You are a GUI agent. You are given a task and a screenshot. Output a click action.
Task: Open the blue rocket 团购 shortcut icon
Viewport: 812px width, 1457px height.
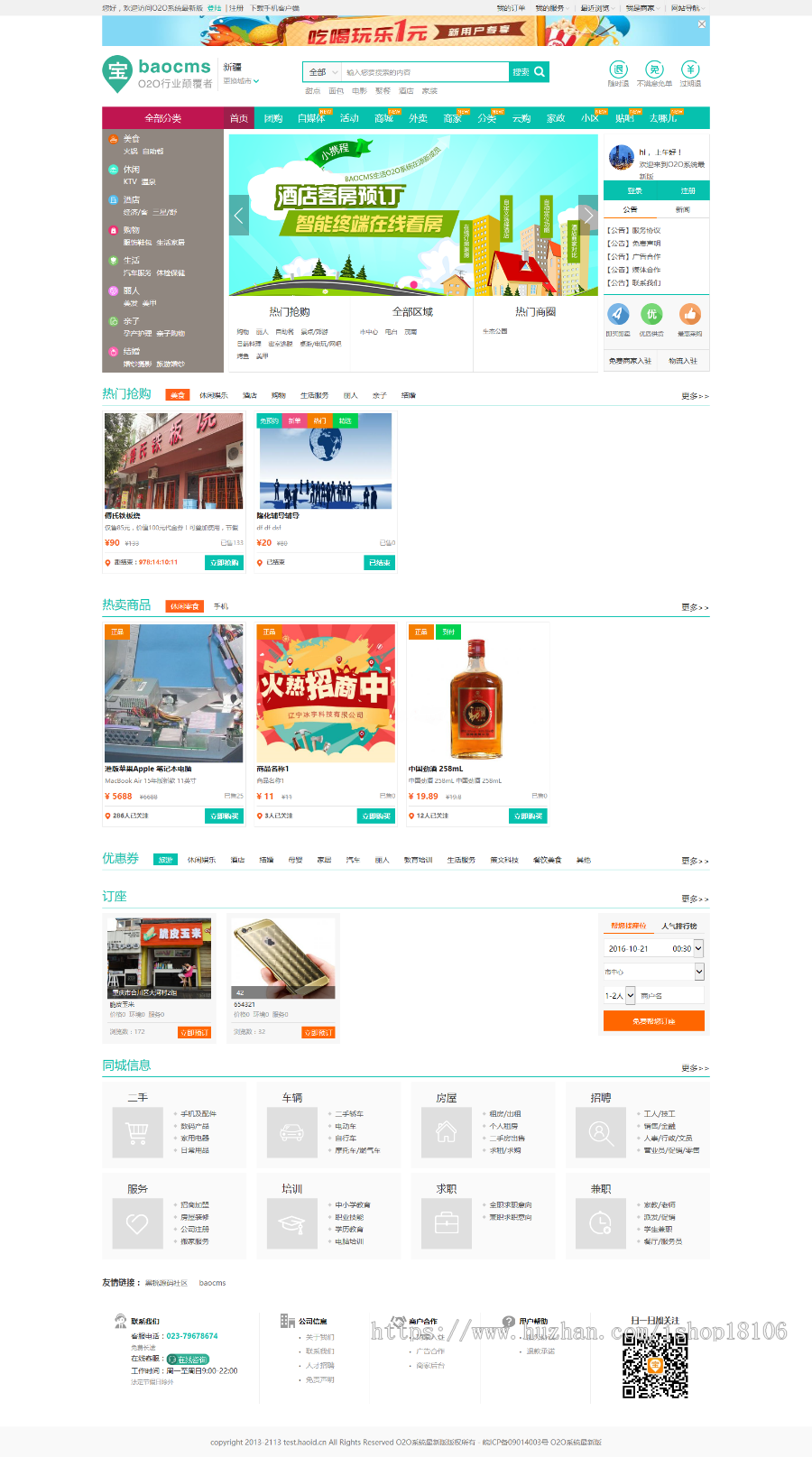[x=618, y=314]
